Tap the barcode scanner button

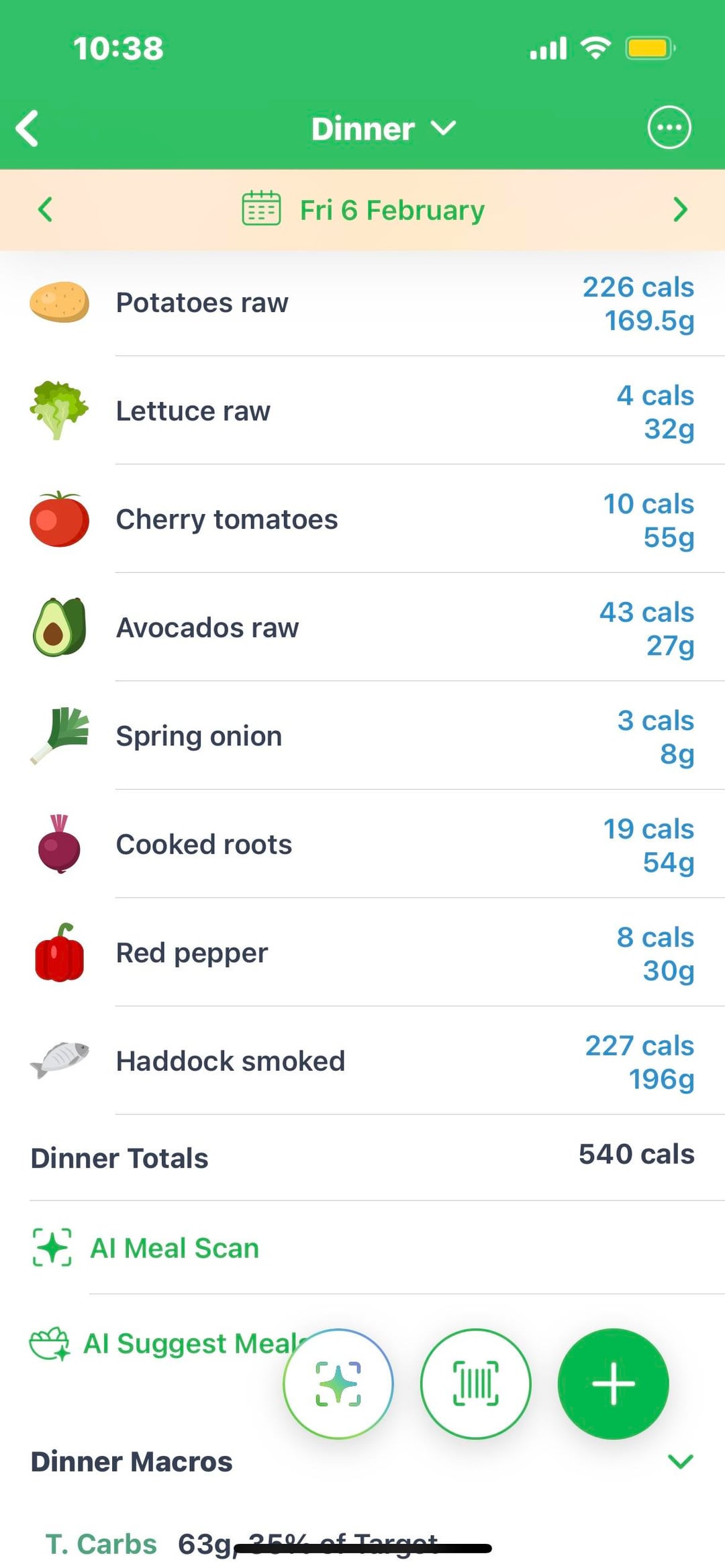(475, 1383)
